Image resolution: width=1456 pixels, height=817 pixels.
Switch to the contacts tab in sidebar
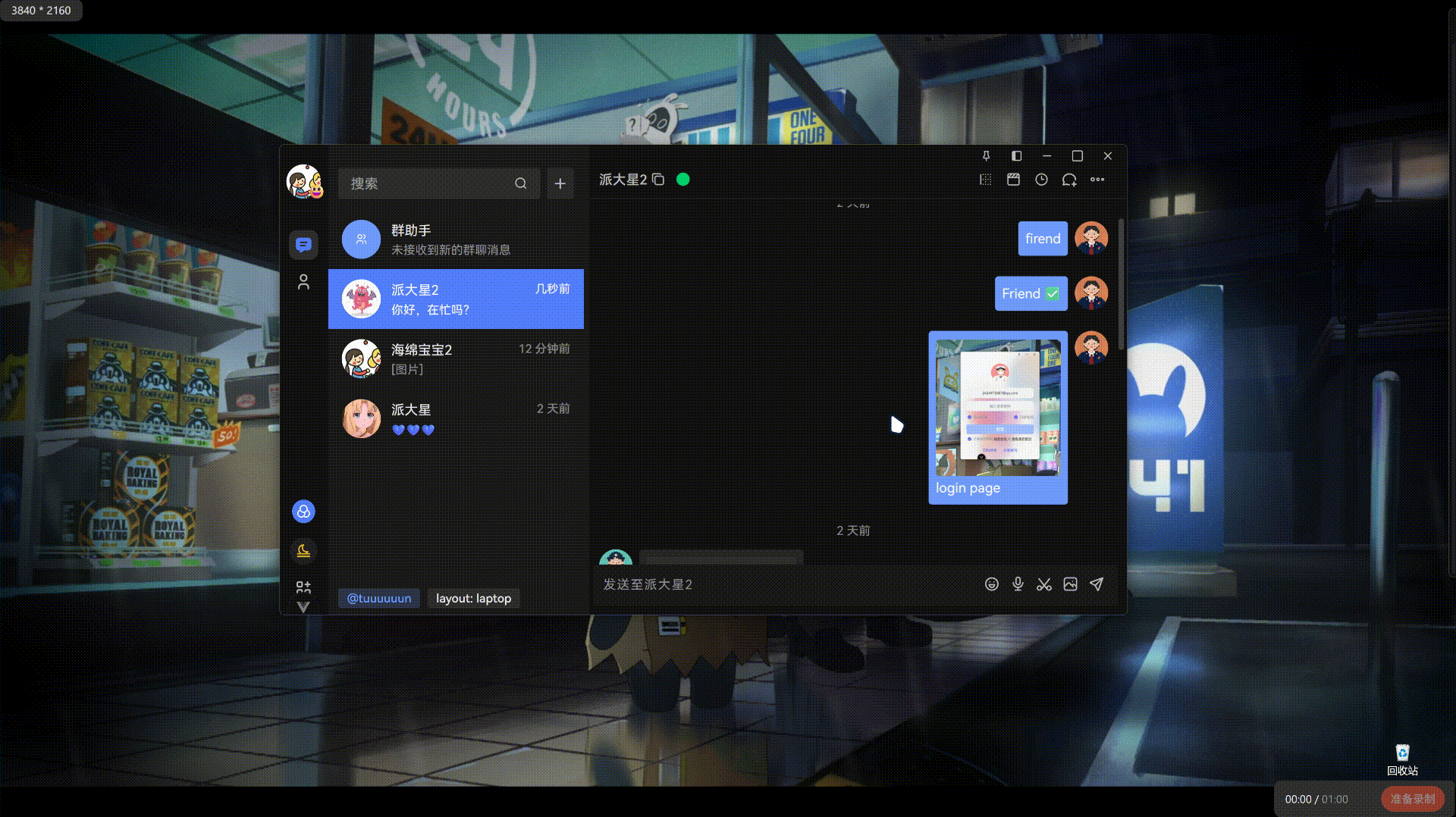[x=303, y=282]
